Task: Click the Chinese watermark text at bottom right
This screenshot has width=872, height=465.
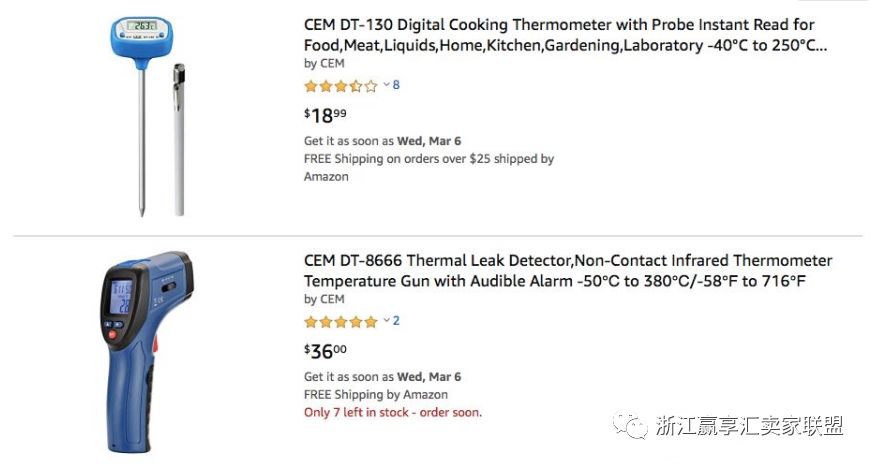Action: (x=749, y=426)
